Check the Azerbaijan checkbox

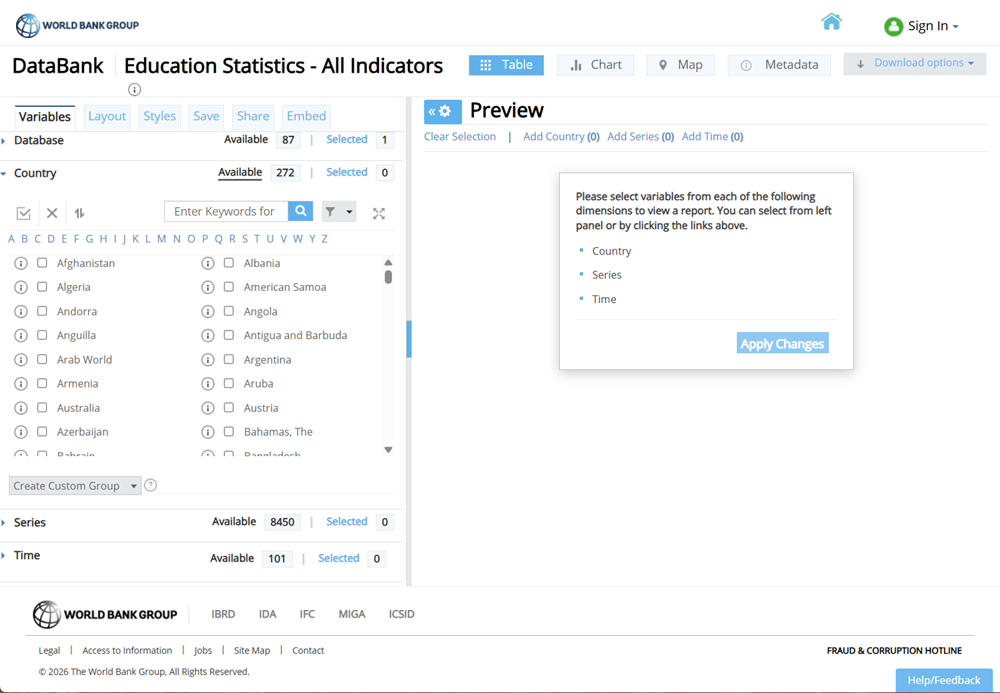click(42, 432)
